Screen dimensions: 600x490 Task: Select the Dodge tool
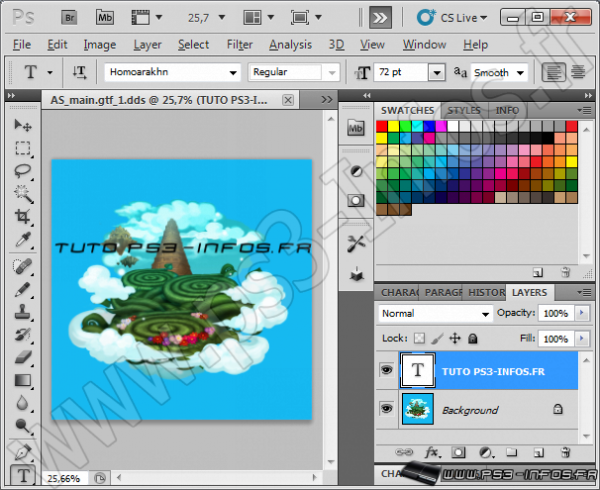coord(23,425)
